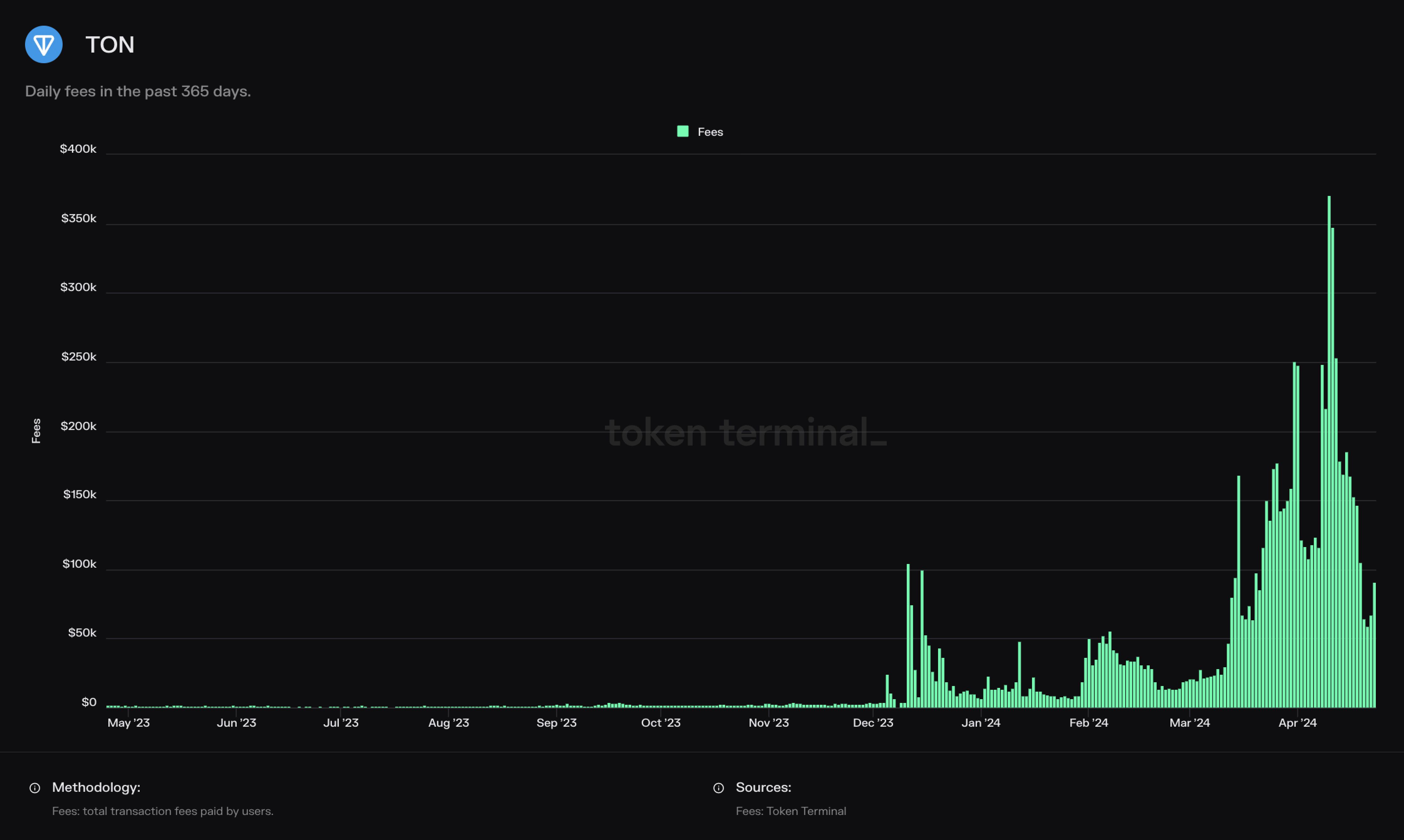
Task: Click the Sources heading
Action: [763, 787]
